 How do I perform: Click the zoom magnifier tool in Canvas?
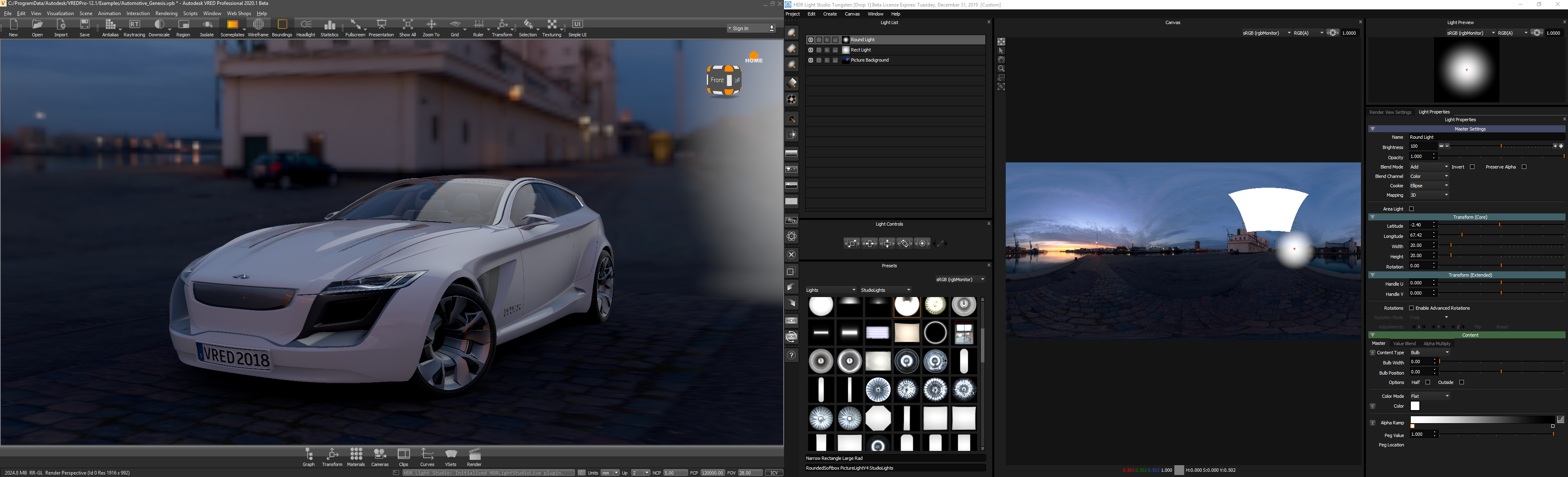coord(1001,69)
